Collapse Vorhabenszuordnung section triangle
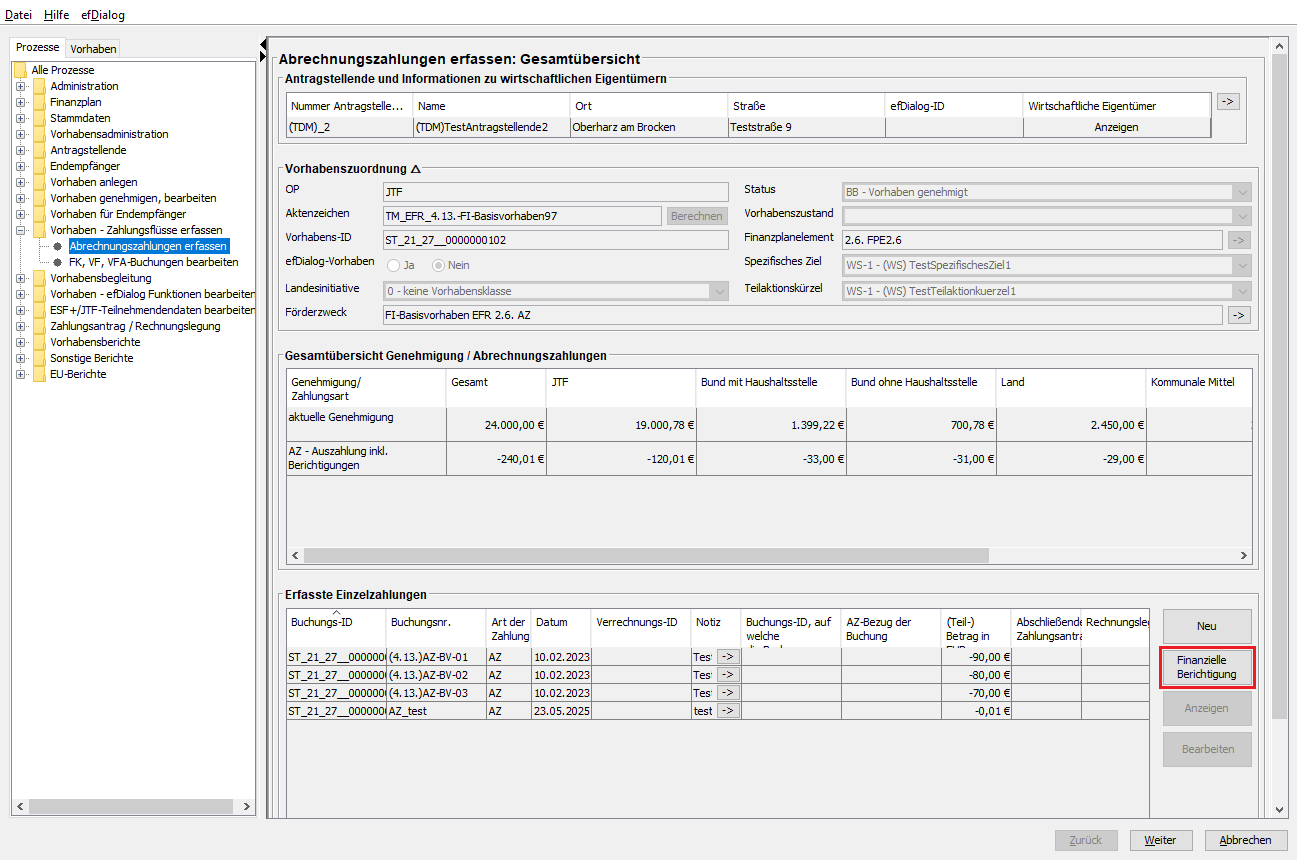 click(416, 170)
